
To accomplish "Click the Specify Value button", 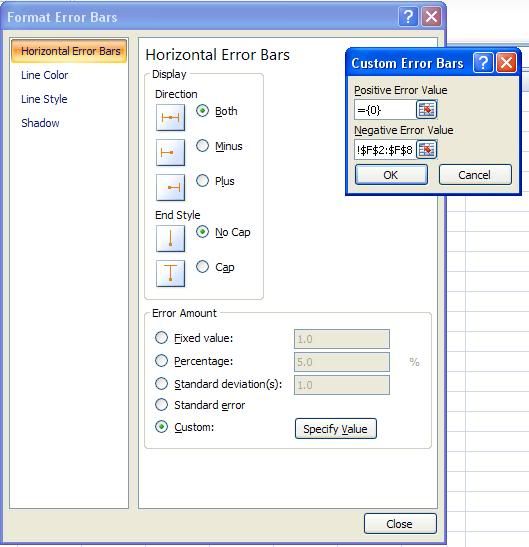I will 336,429.
